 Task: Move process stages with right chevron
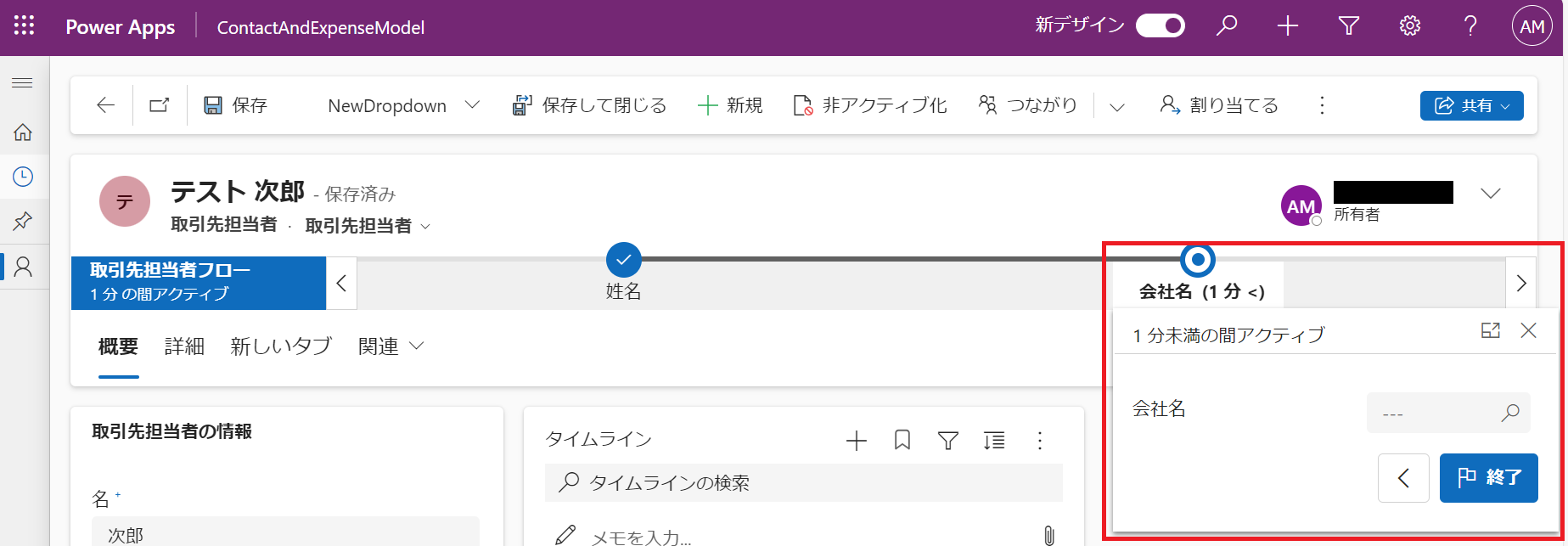(1521, 284)
